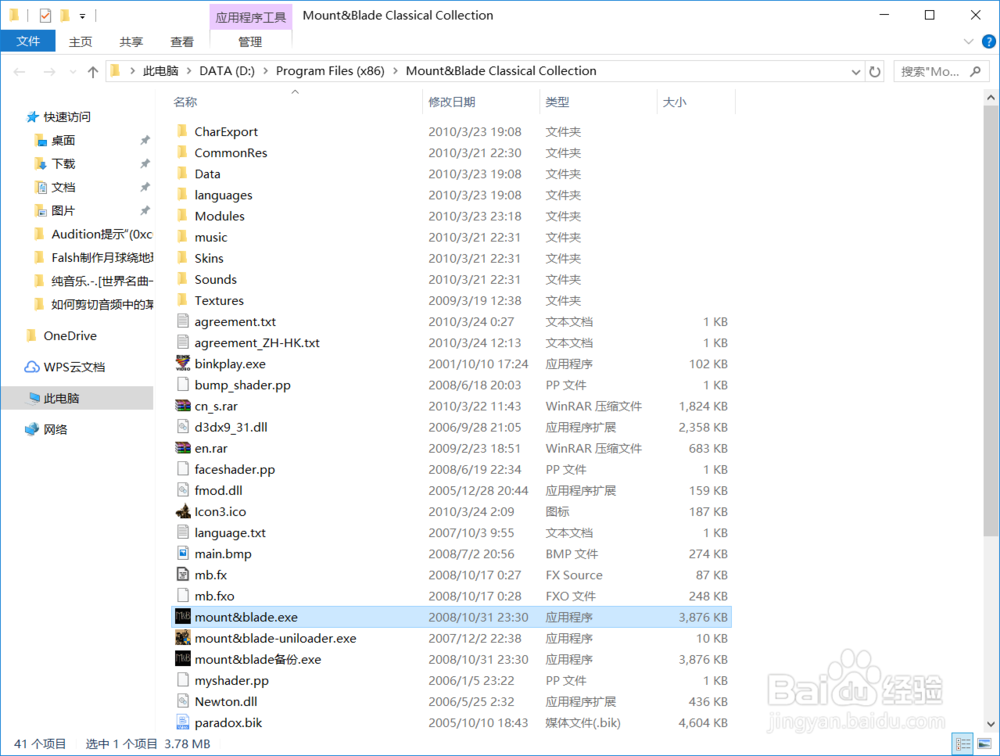Sort files by 名称 column

[x=185, y=102]
